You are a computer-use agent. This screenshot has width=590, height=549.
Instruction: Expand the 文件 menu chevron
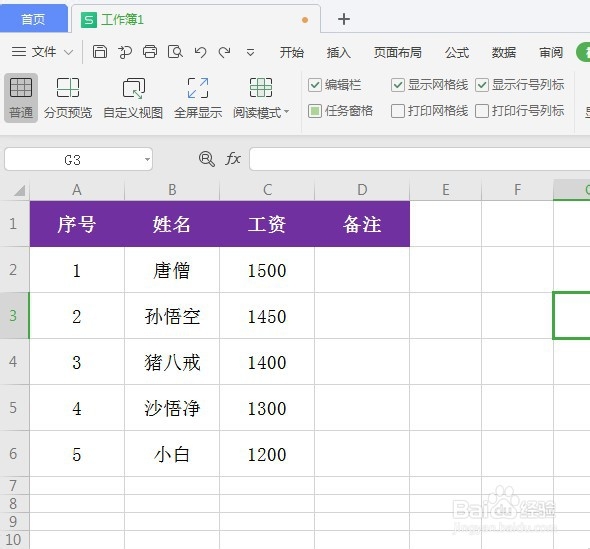click(x=68, y=52)
